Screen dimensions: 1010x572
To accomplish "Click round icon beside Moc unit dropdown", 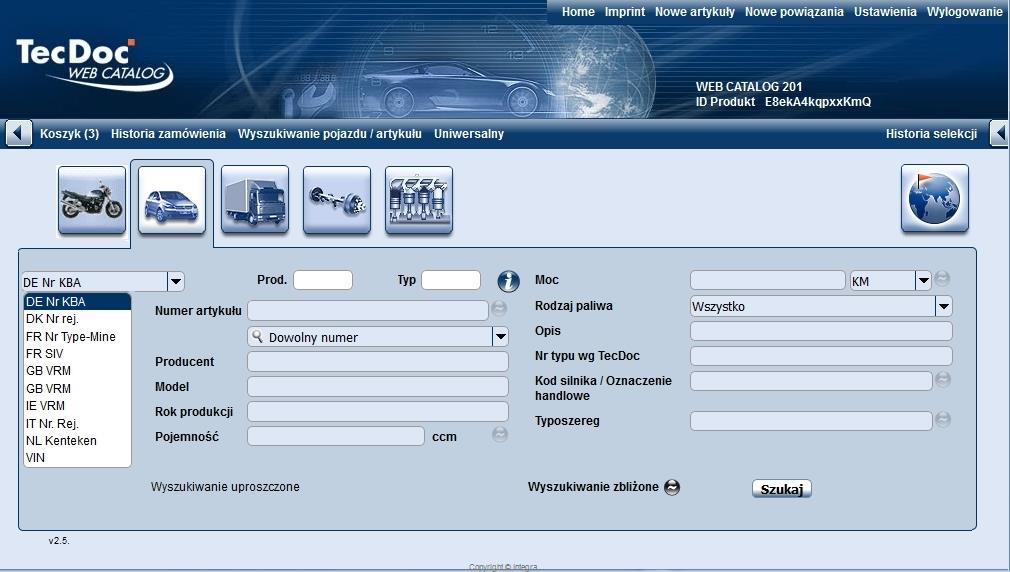I will pos(942,278).
